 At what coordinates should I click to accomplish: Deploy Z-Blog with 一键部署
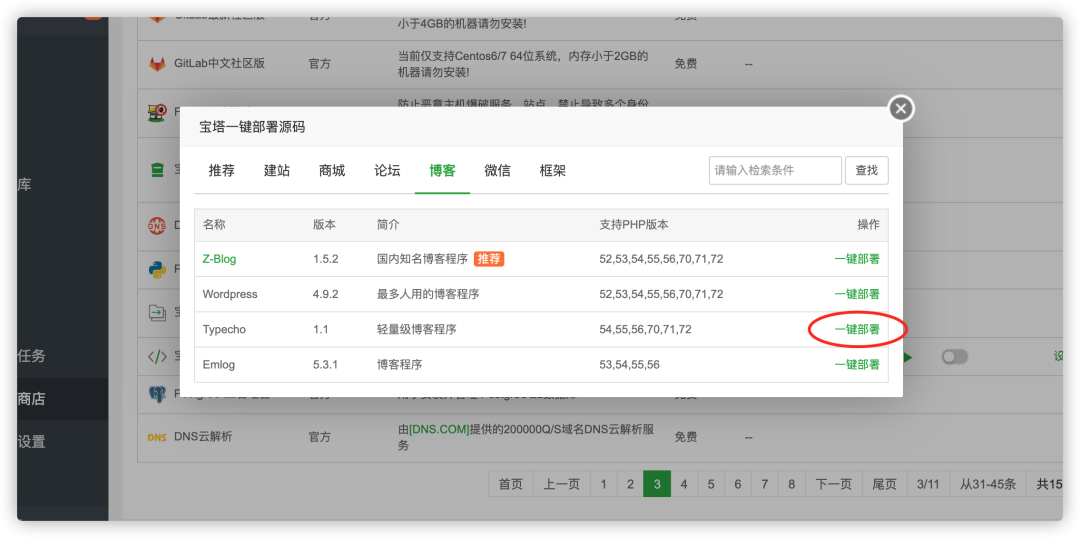(x=857, y=259)
